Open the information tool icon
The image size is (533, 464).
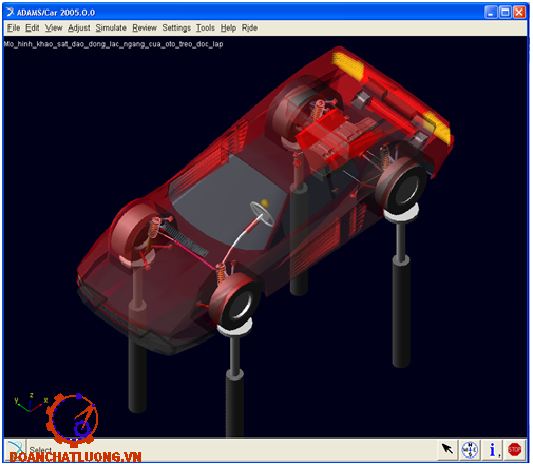pos(493,450)
